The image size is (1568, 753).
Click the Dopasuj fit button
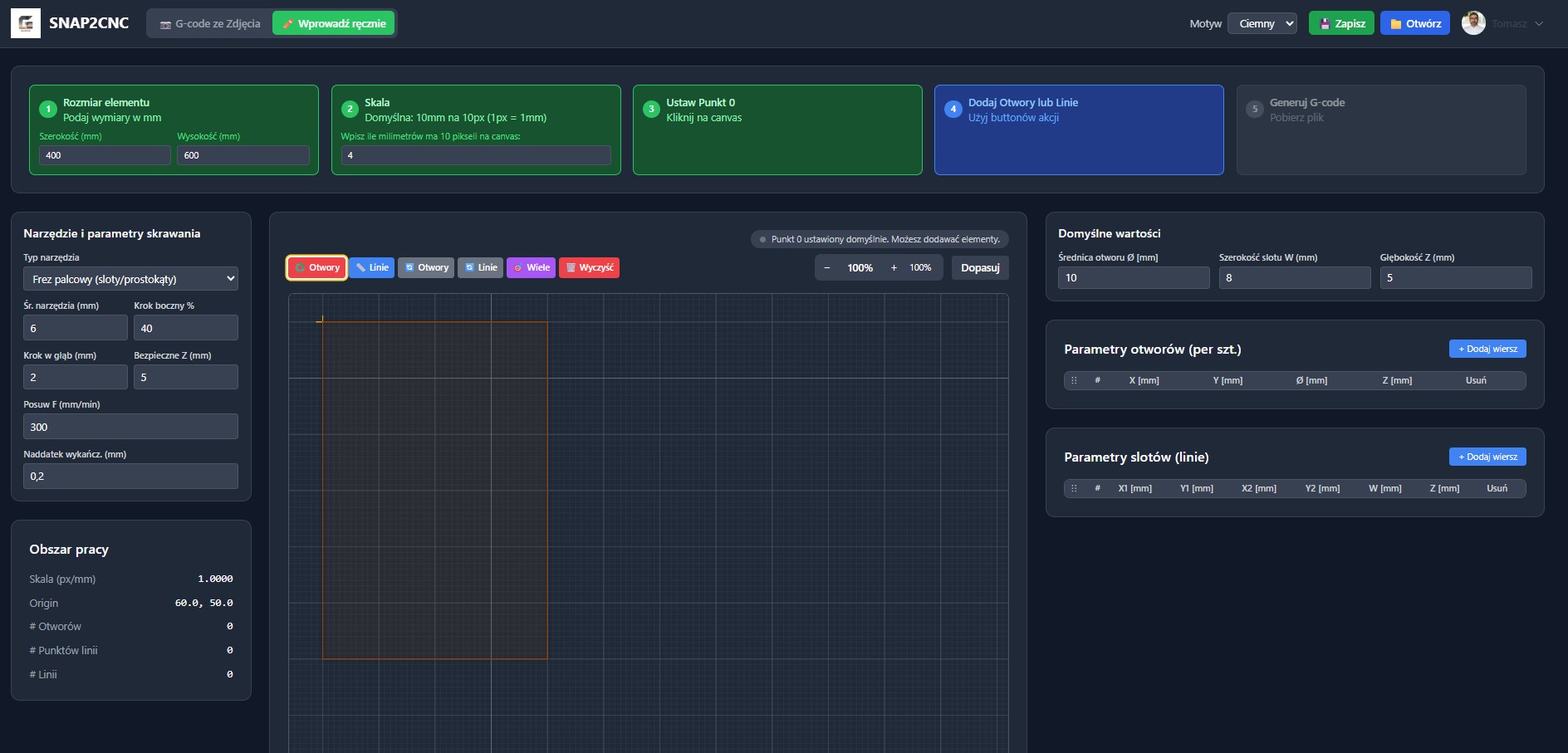pos(980,267)
